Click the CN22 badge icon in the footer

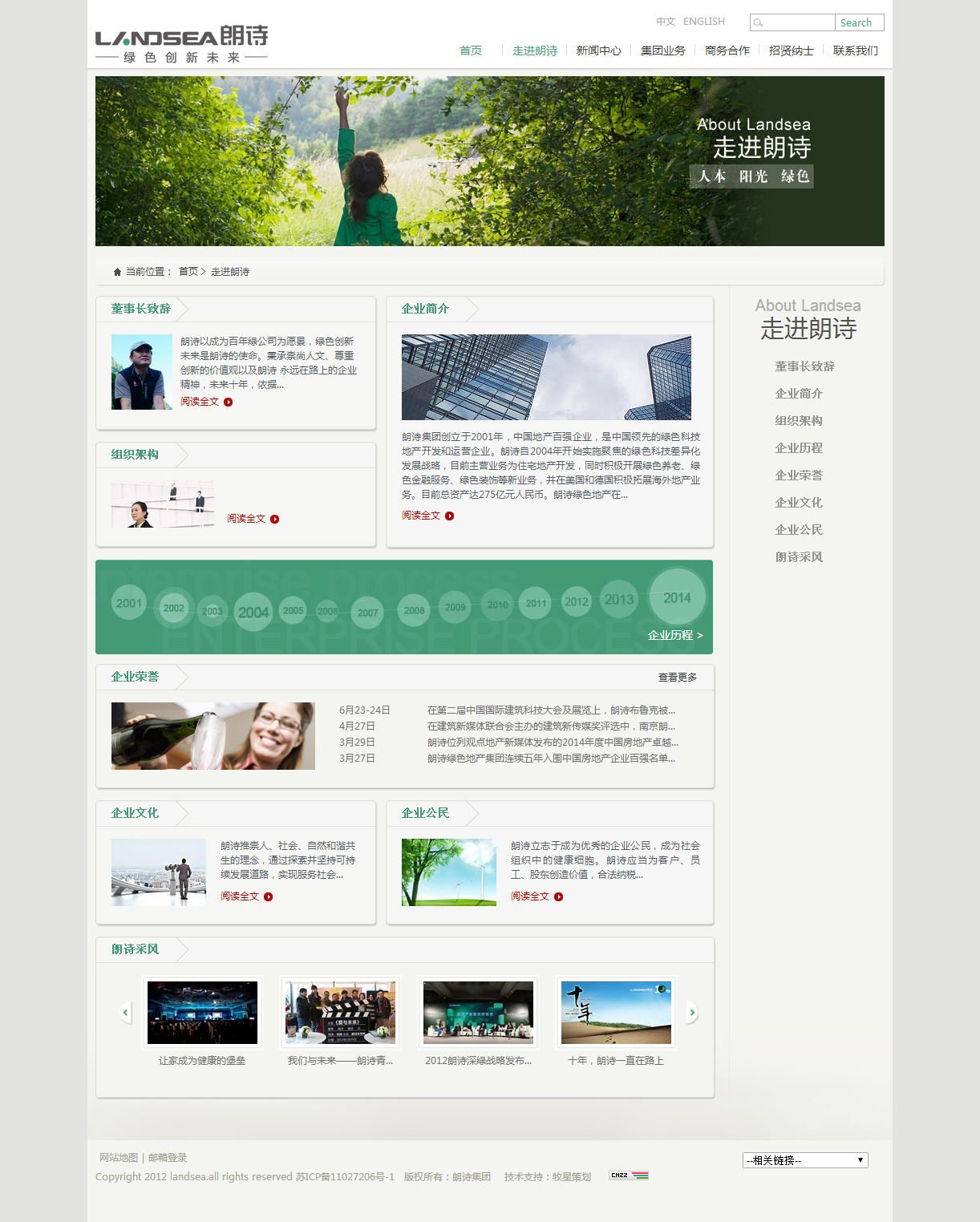tap(627, 1175)
